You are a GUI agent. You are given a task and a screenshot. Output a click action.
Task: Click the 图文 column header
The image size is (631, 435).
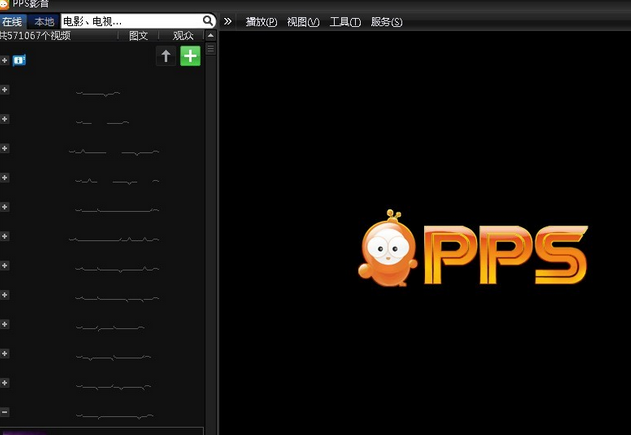tap(138, 35)
